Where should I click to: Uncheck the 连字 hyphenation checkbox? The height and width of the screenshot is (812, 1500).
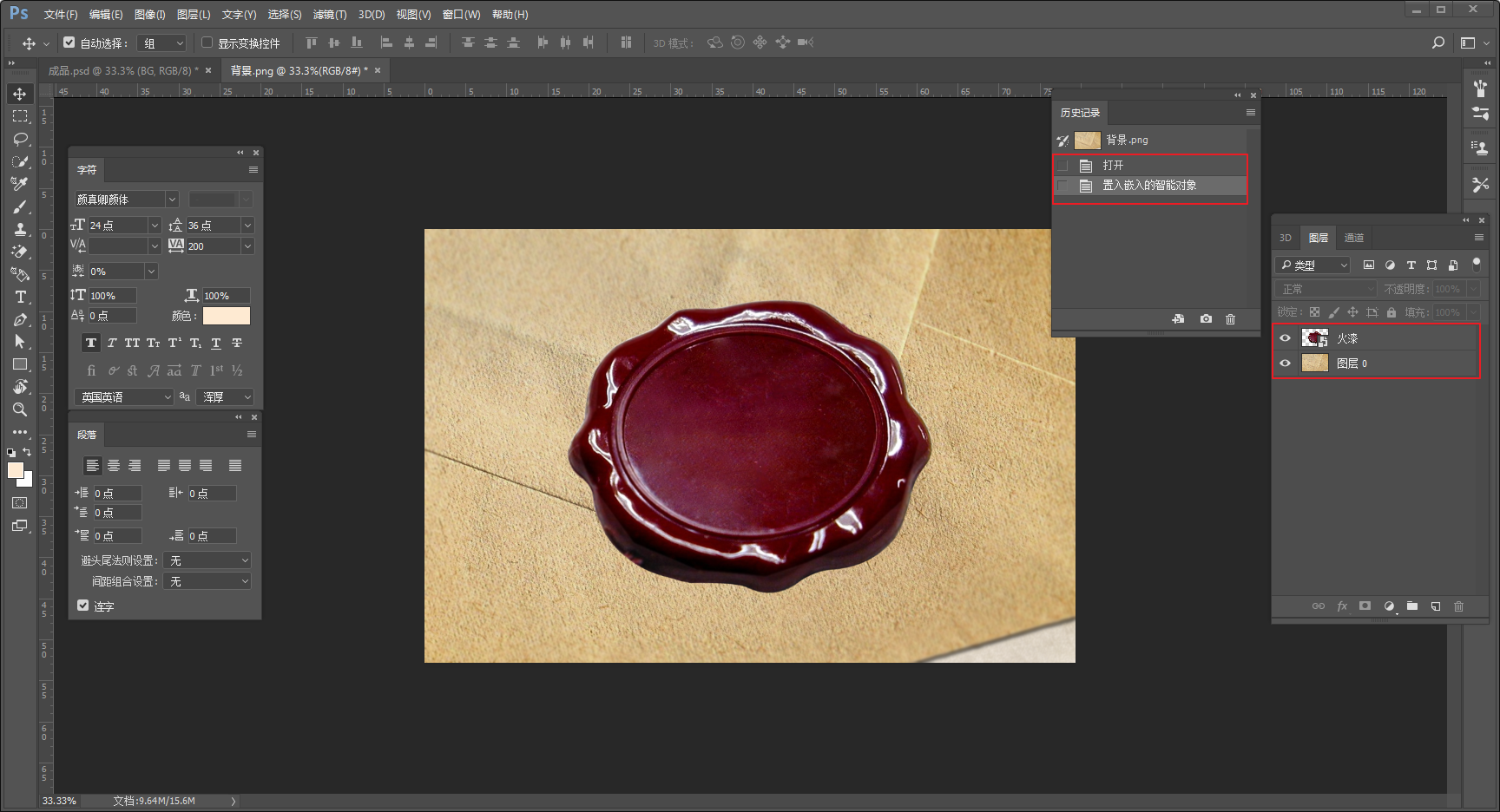83,606
